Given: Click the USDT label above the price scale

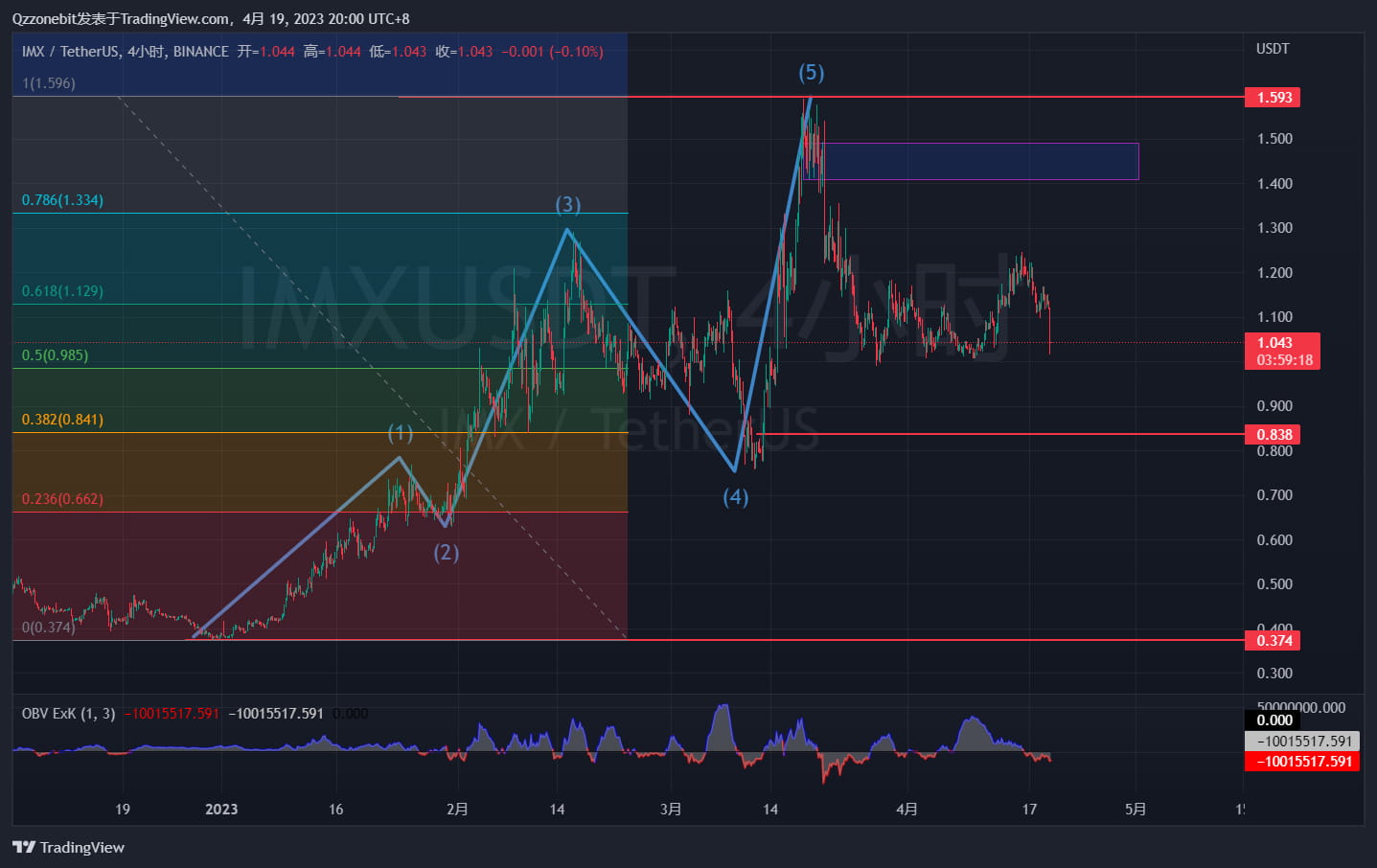Looking at the screenshot, I should pyautogui.click(x=1274, y=48).
